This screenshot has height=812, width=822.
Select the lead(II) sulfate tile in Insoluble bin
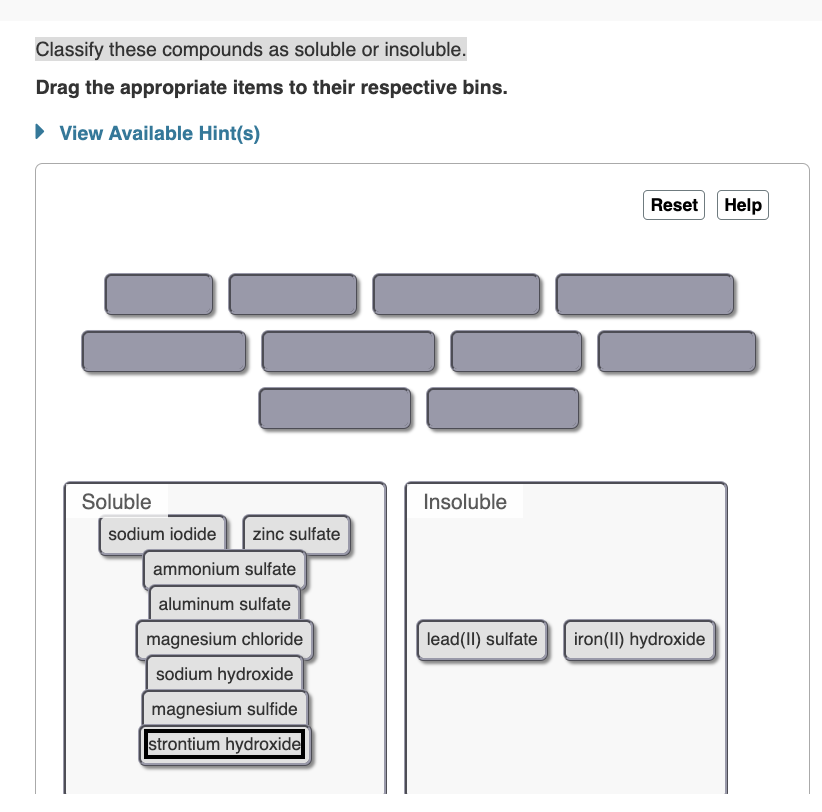point(482,639)
